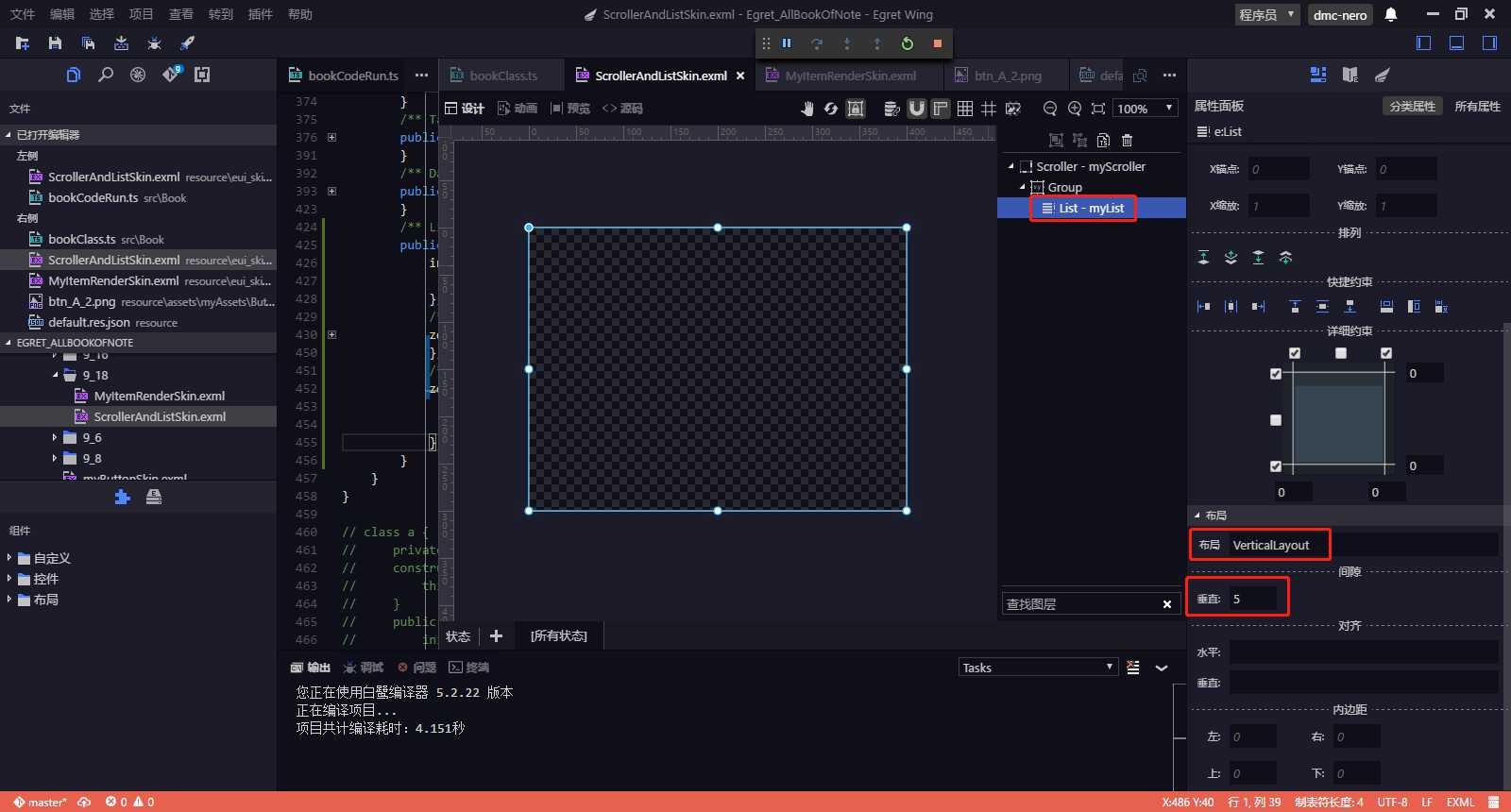1511x812 pixels.
Task: Toggle the upper-left side constraint checkbox
Action: point(1276,374)
